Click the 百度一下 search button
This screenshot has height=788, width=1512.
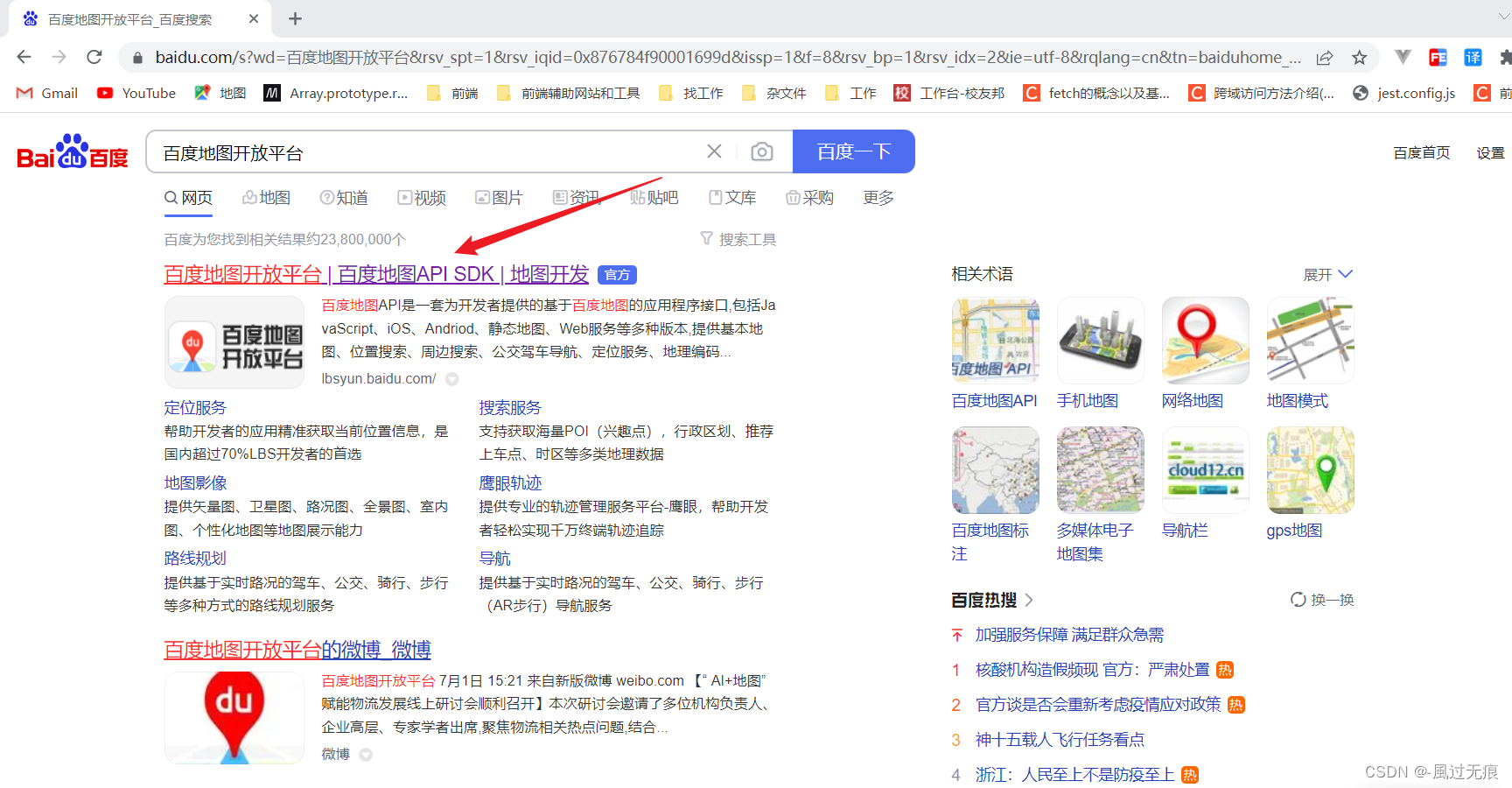(x=854, y=151)
